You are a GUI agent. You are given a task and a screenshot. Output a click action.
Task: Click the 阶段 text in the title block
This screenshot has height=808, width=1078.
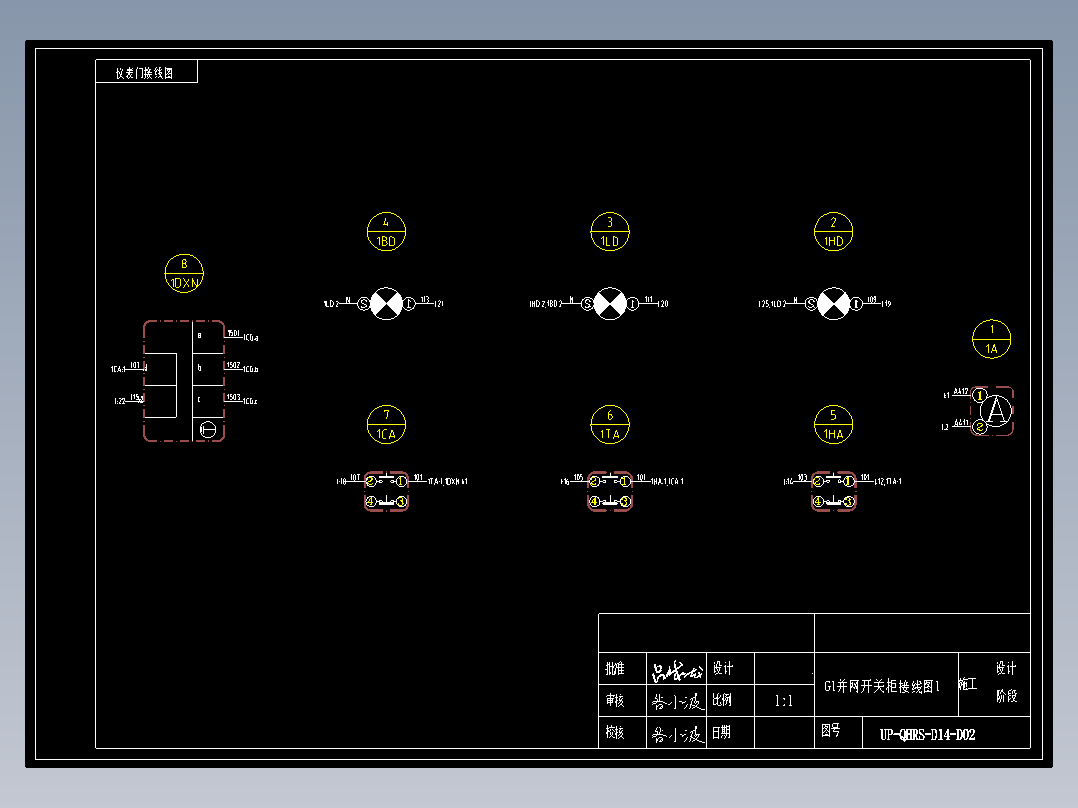coord(1006,696)
